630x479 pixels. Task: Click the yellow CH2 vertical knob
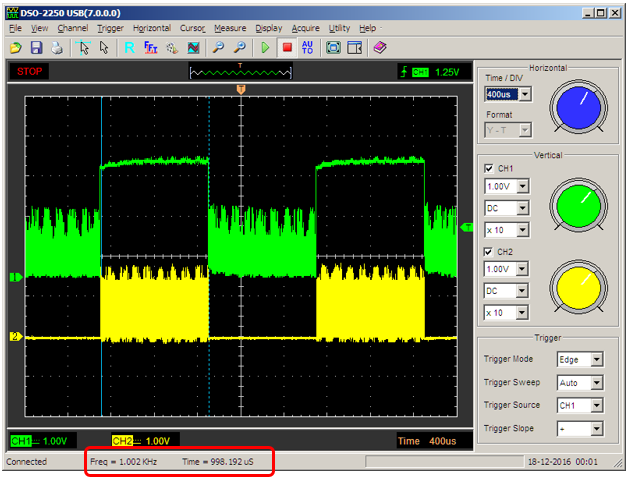(x=578, y=288)
